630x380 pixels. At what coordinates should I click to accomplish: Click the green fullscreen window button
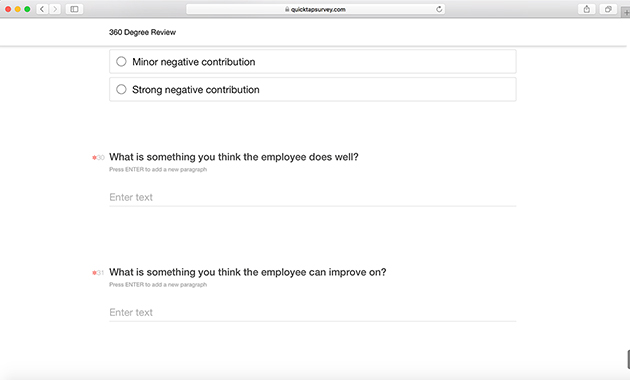(x=27, y=9)
